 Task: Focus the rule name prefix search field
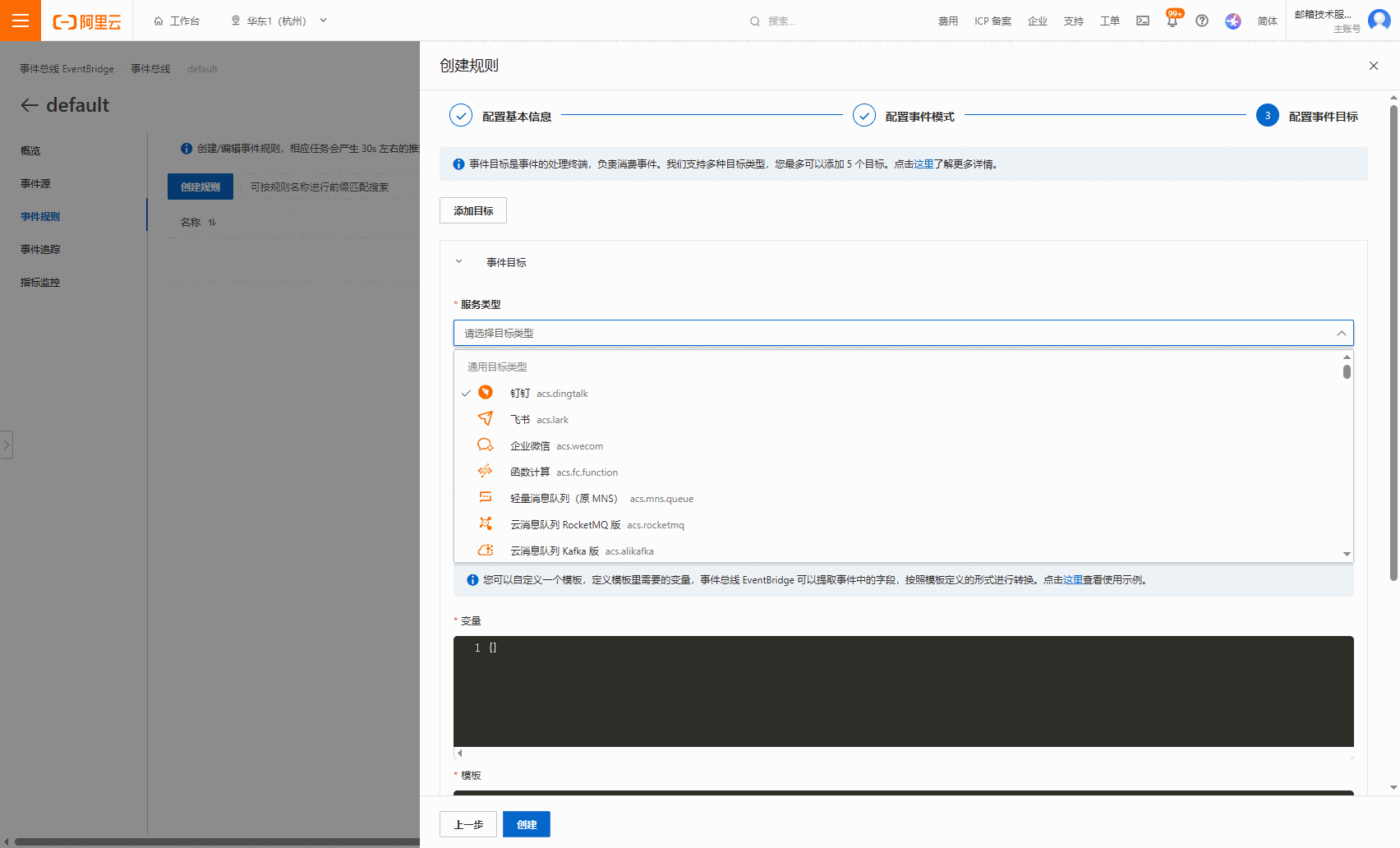(x=329, y=187)
